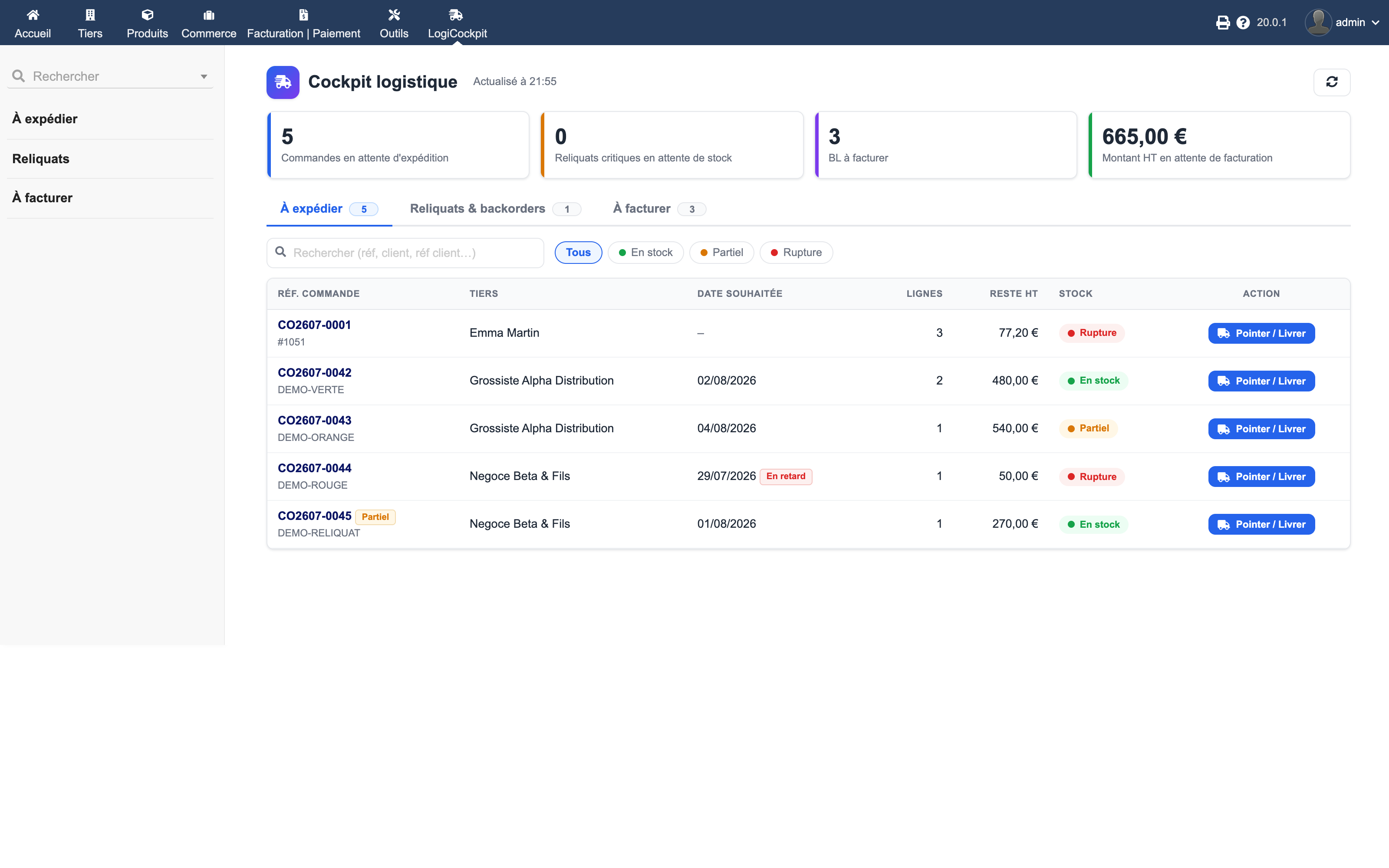Select the Tous filter chip
The width and height of the screenshot is (1389, 868).
(578, 253)
